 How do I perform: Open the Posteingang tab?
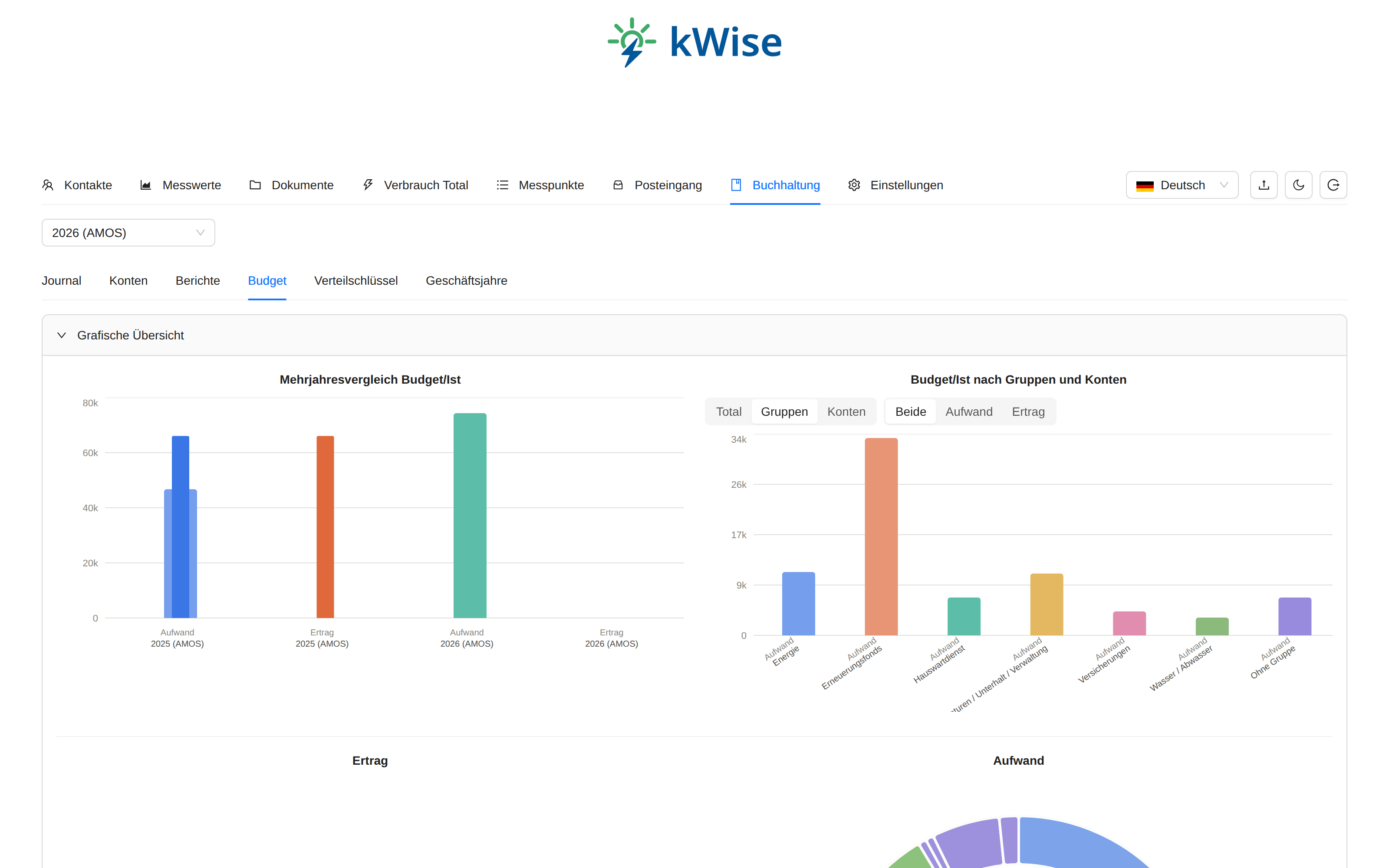[657, 185]
